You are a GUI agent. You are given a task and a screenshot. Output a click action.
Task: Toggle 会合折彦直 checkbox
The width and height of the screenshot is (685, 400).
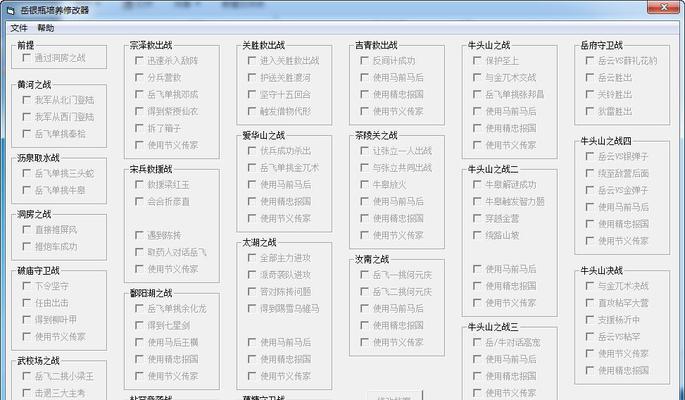tap(139, 202)
